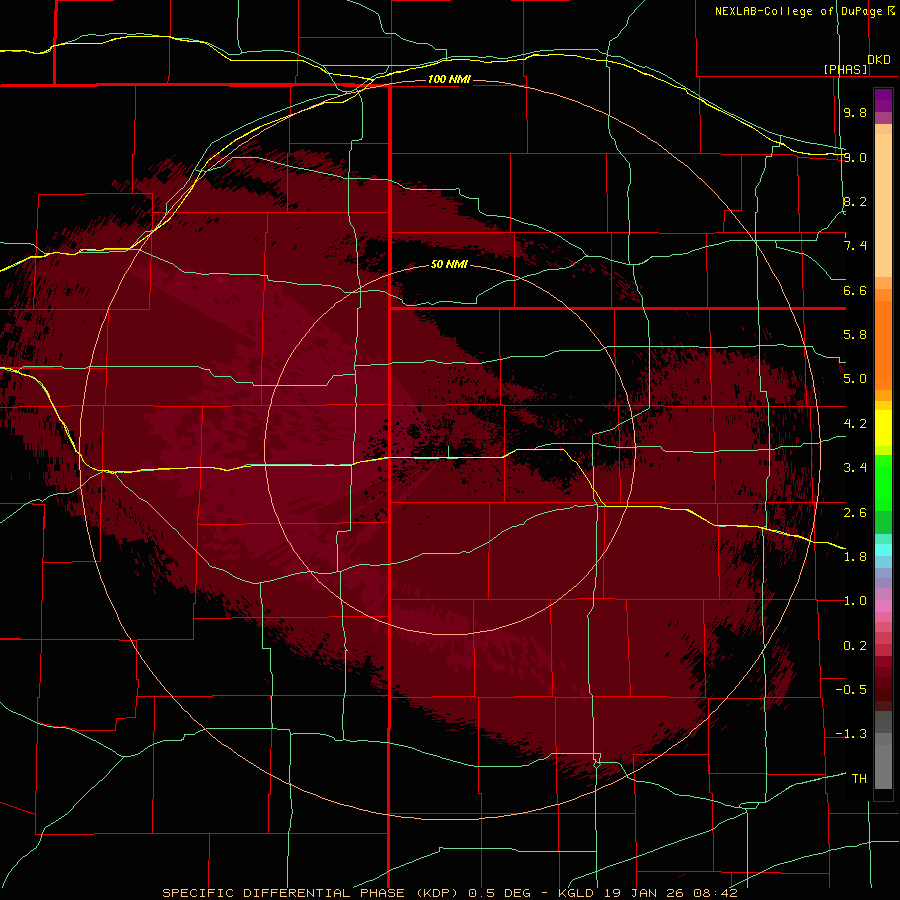Screen dimensions: 900x900
Task: Select the 1.8 legend value
Action: [855, 557]
